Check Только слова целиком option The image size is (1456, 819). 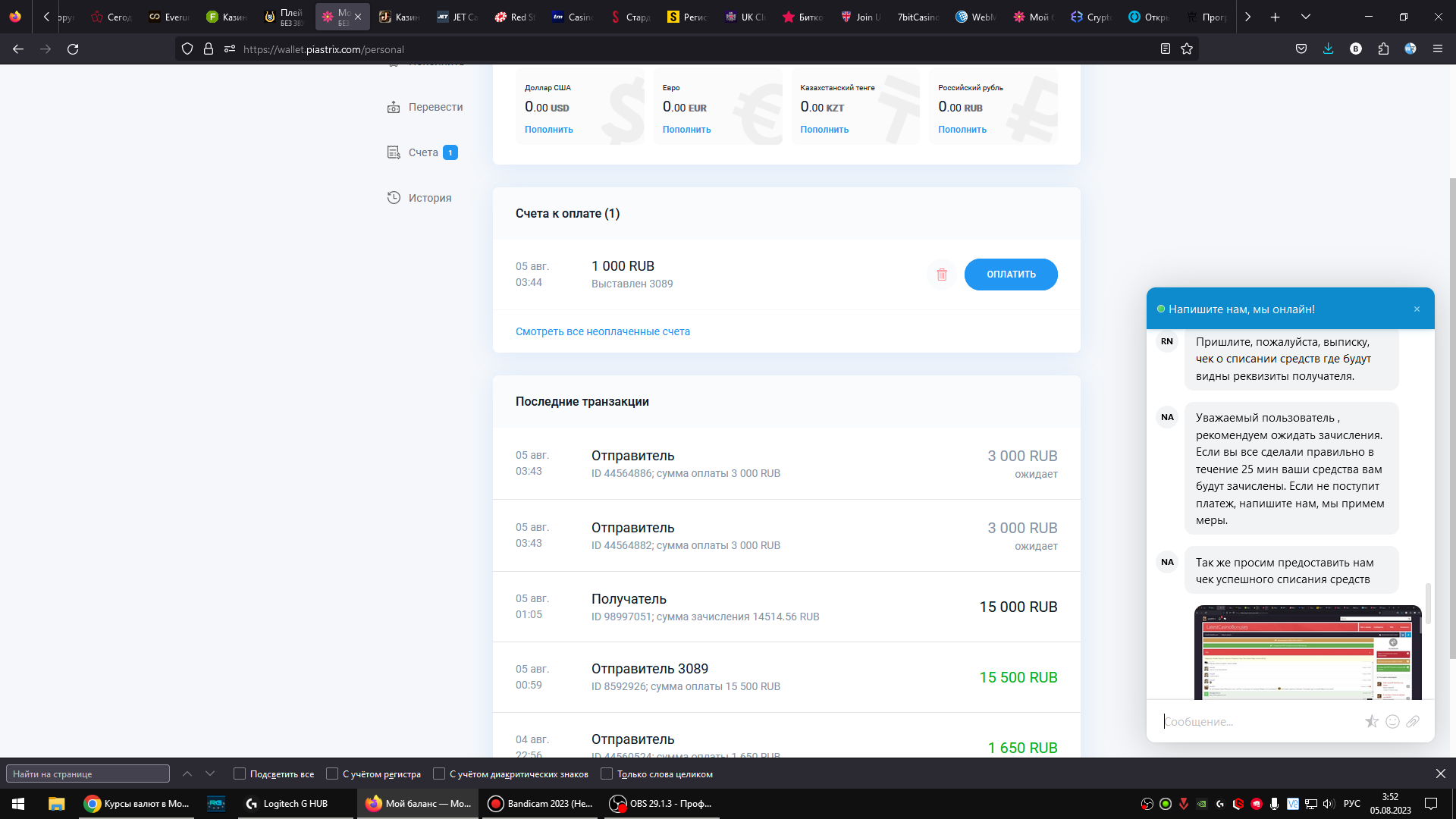click(x=607, y=773)
